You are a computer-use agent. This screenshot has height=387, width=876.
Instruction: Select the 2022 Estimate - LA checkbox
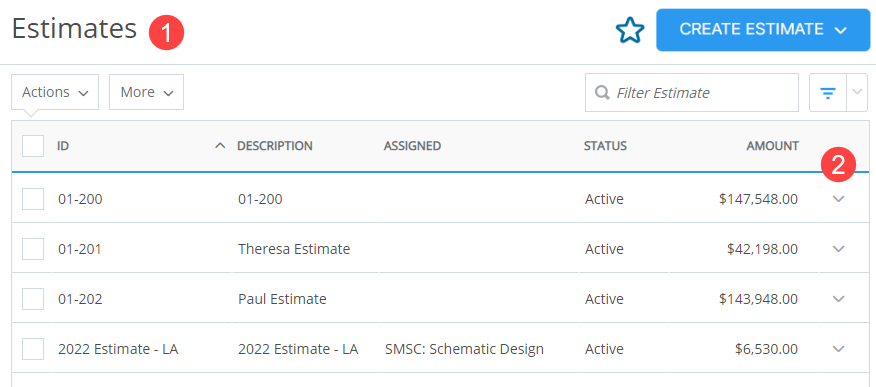(33, 350)
